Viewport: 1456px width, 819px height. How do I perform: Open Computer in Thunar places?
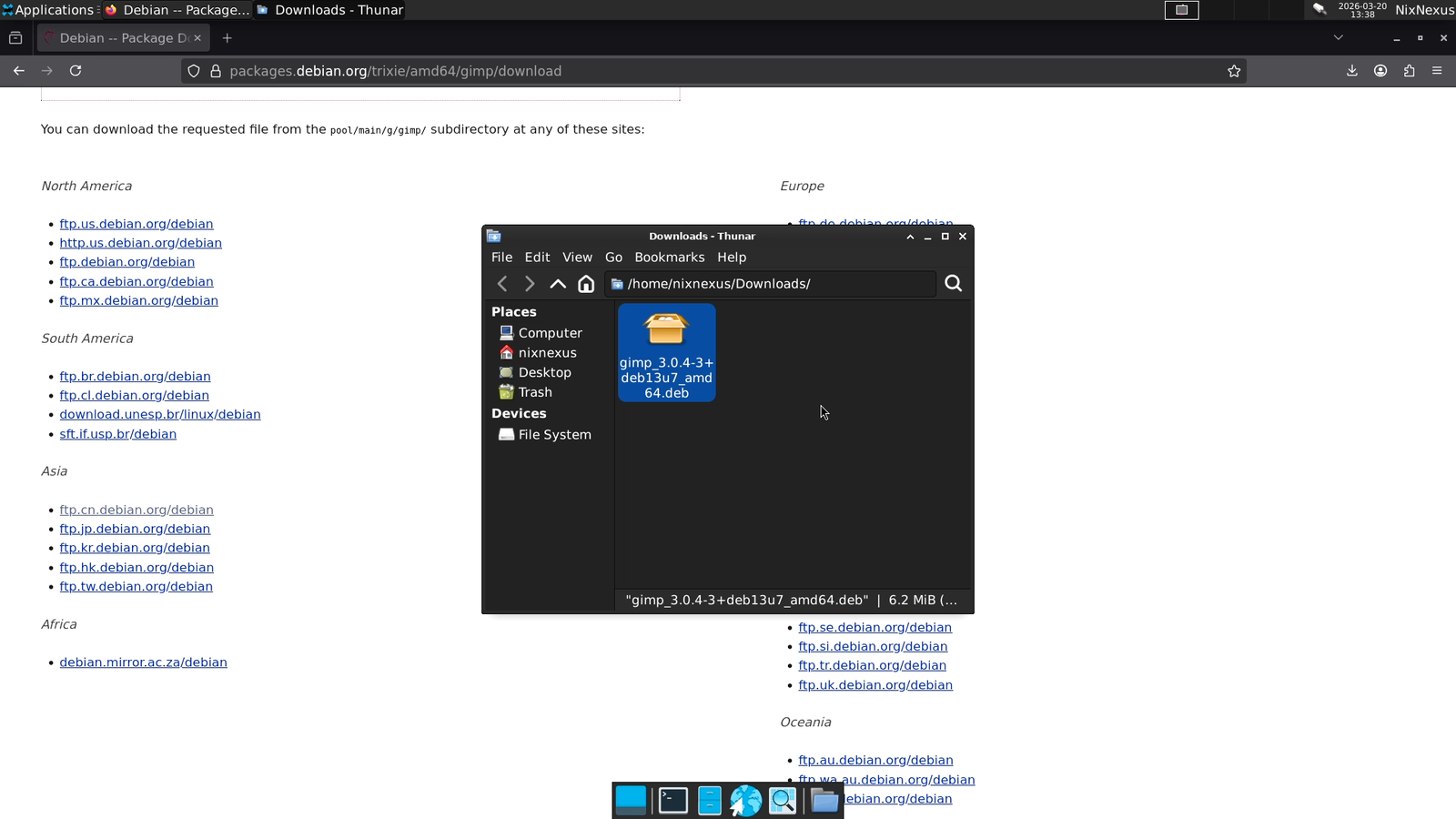[541, 333]
